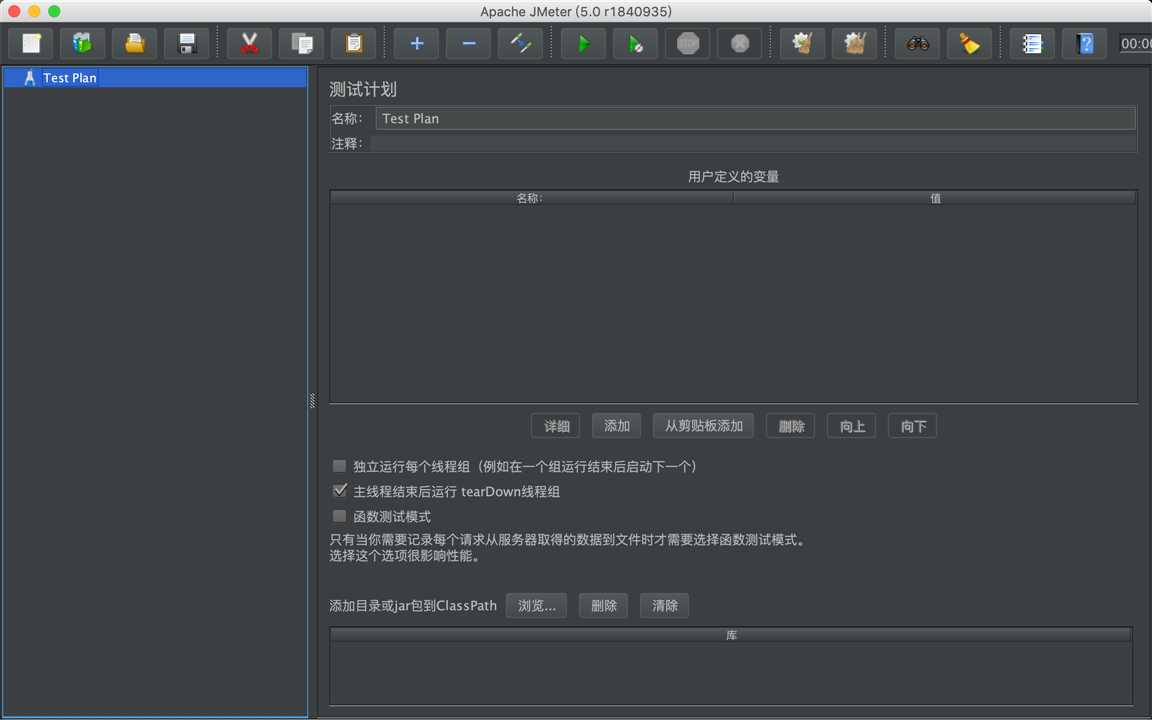Image resolution: width=1152 pixels, height=720 pixels.
Task: Click the 名称 name input field
Action: (x=756, y=118)
